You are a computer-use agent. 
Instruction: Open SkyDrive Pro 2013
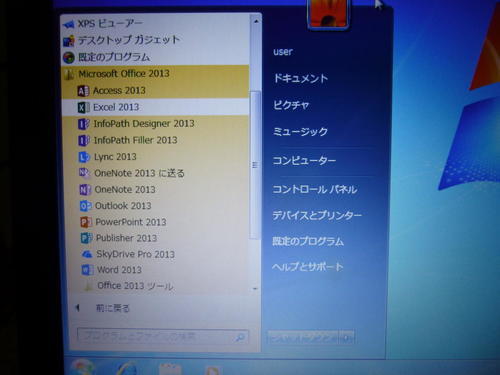coord(155,254)
